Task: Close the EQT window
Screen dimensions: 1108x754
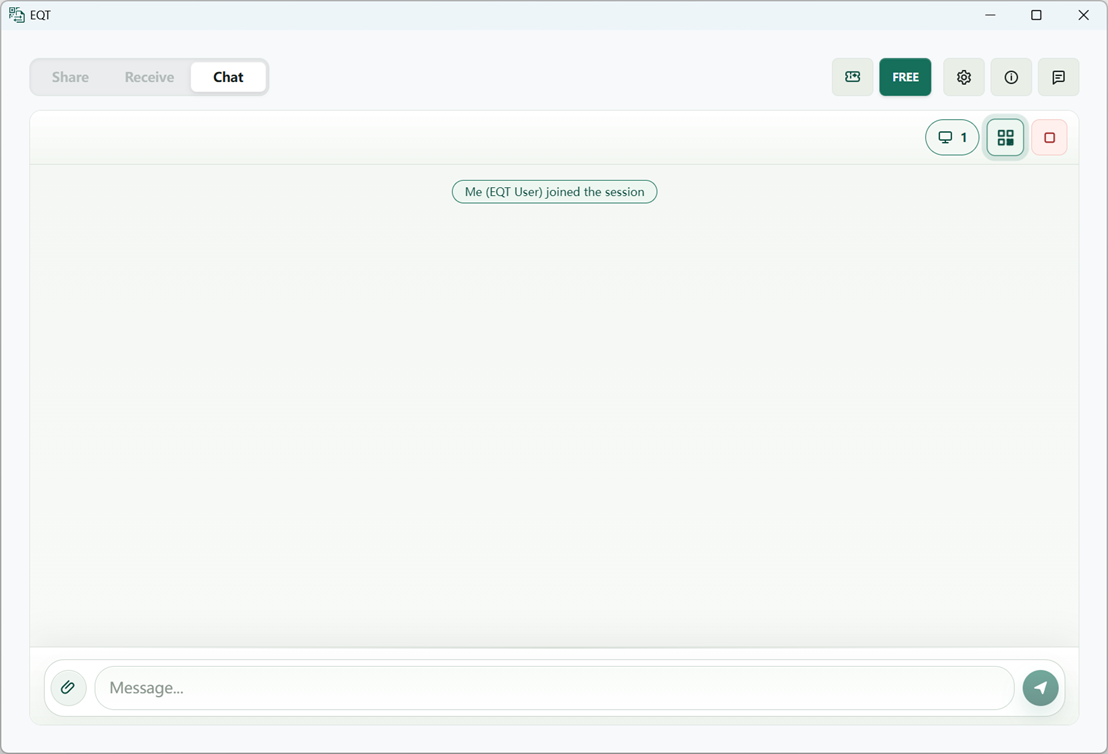Action: [x=1083, y=15]
